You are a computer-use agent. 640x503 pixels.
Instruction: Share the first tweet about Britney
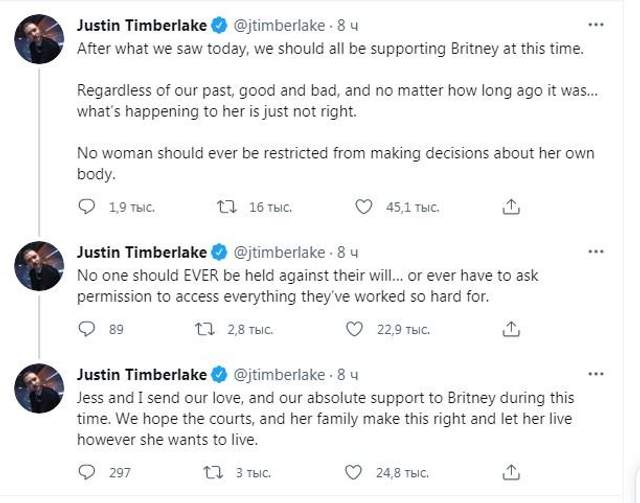click(510, 207)
